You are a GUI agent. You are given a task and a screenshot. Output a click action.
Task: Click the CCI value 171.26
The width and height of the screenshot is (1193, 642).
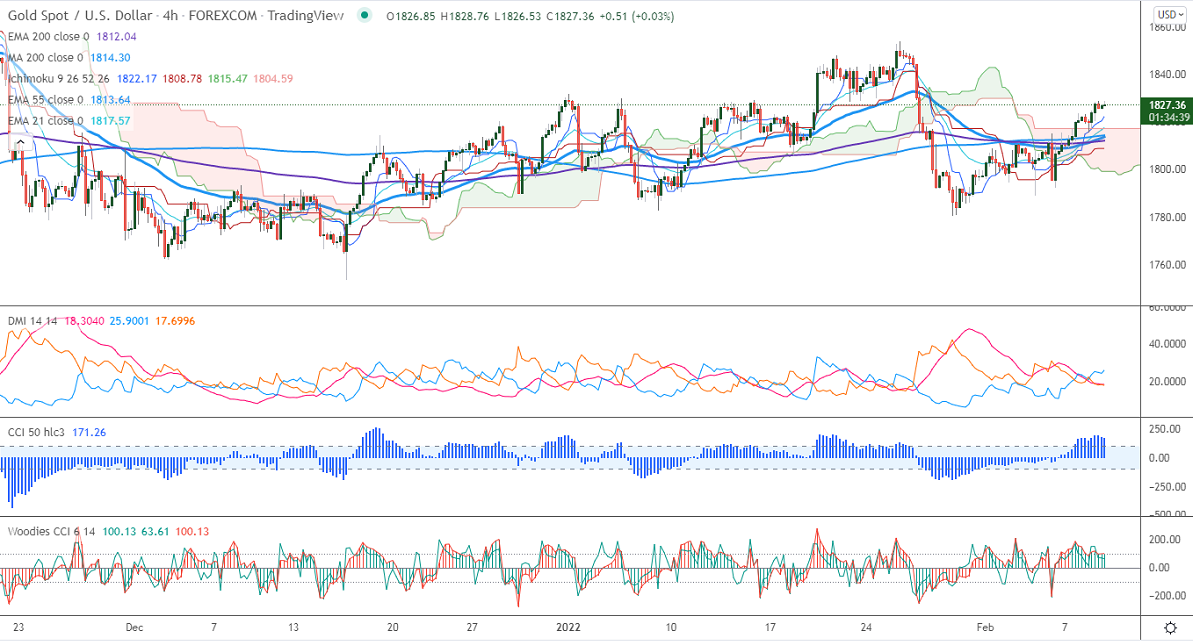89,432
